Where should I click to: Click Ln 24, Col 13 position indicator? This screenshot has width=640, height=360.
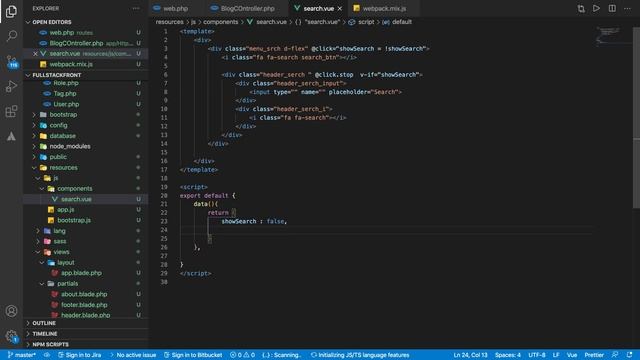point(470,355)
